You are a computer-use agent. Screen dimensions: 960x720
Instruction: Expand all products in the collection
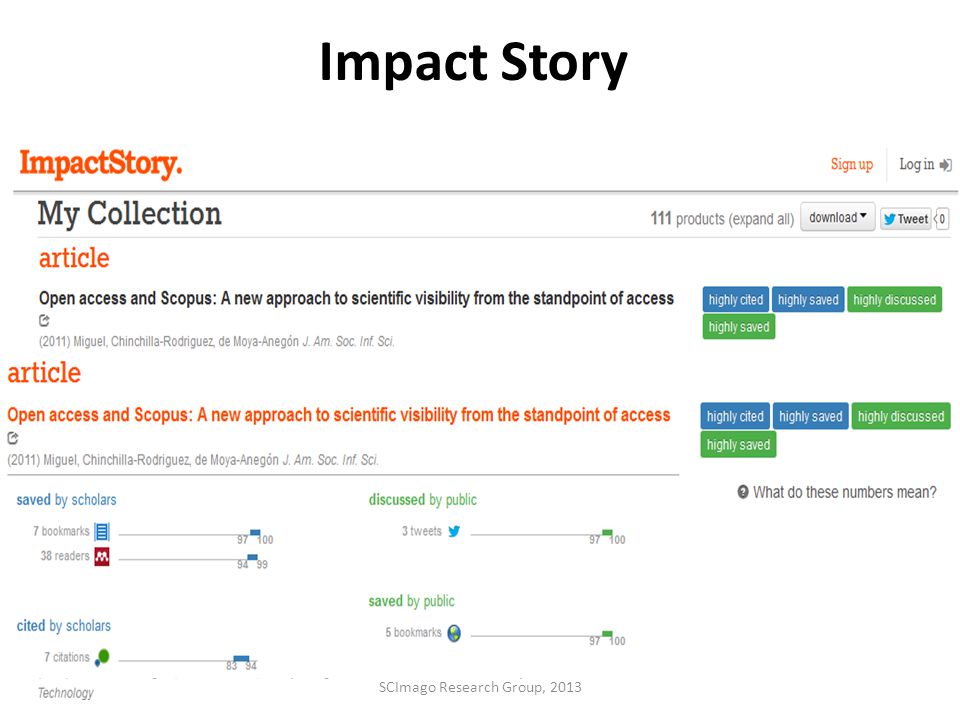[x=760, y=219]
